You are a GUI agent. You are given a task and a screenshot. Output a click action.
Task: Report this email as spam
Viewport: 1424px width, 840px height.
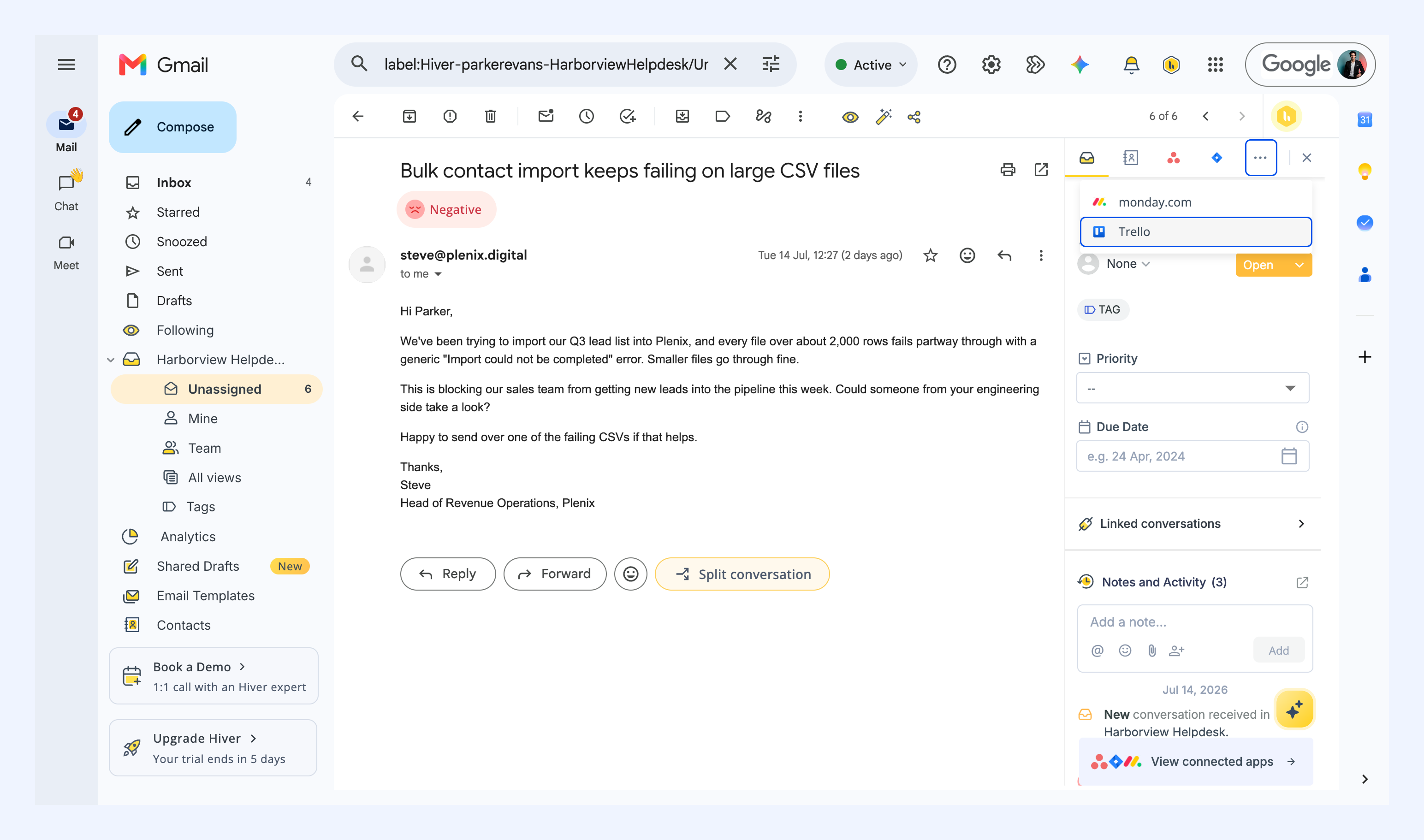450,117
